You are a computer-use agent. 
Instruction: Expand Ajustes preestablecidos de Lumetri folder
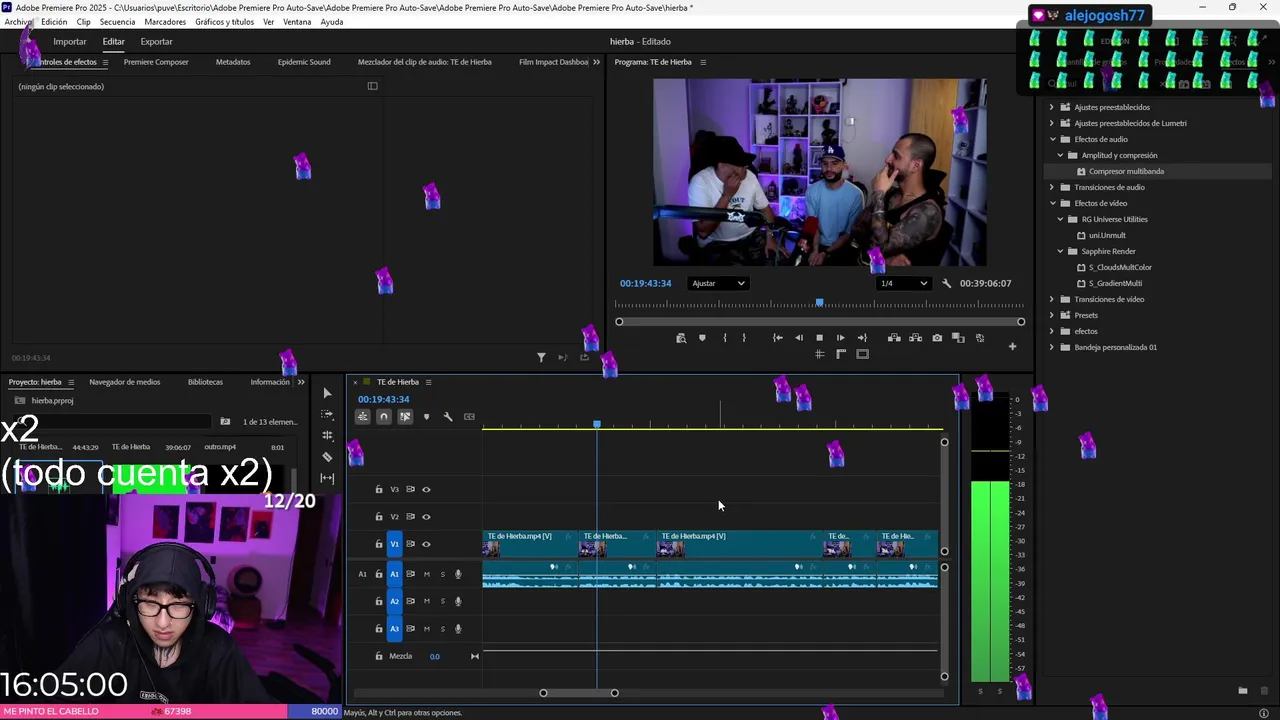1052,123
